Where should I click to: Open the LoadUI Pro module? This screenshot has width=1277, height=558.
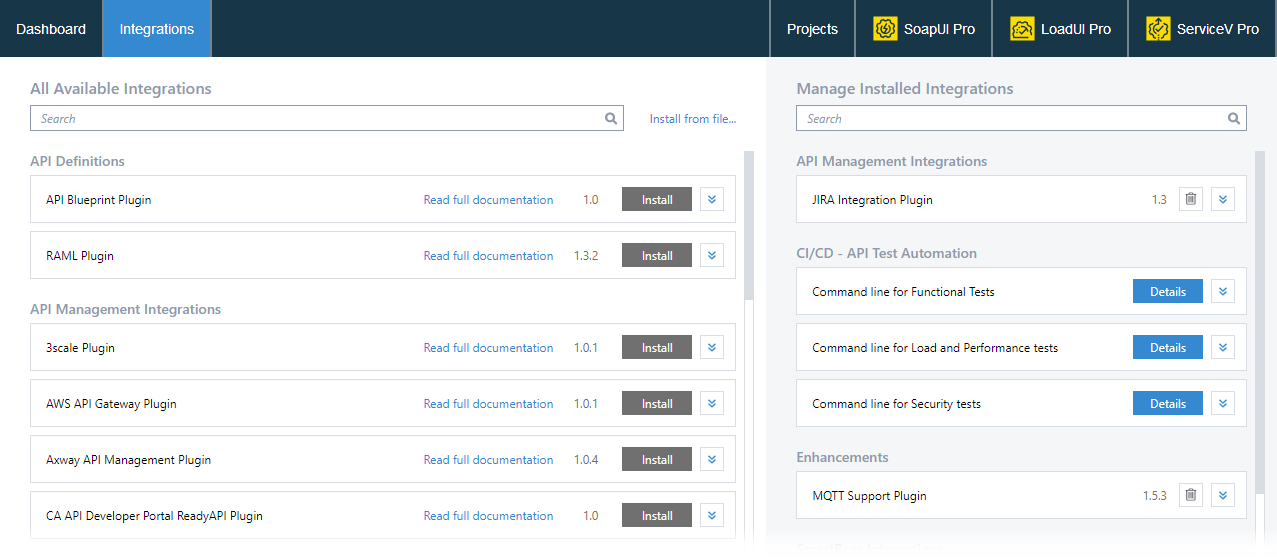[x=1060, y=29]
